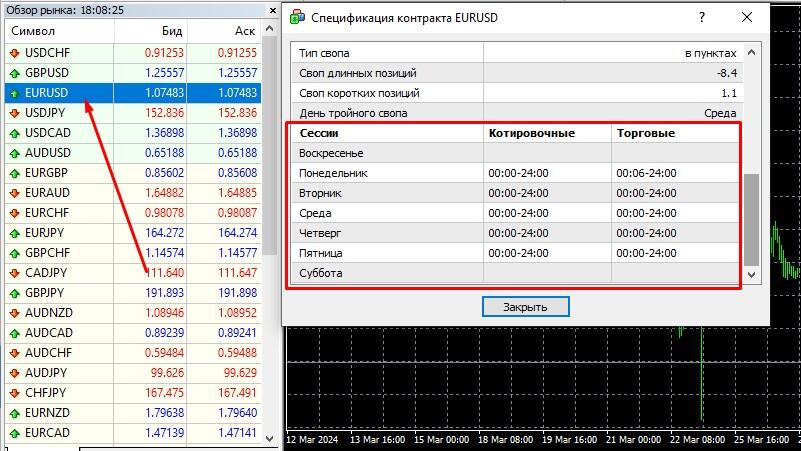Click the Вторник session row
Viewport: 801px width, 451px height.
click(515, 193)
